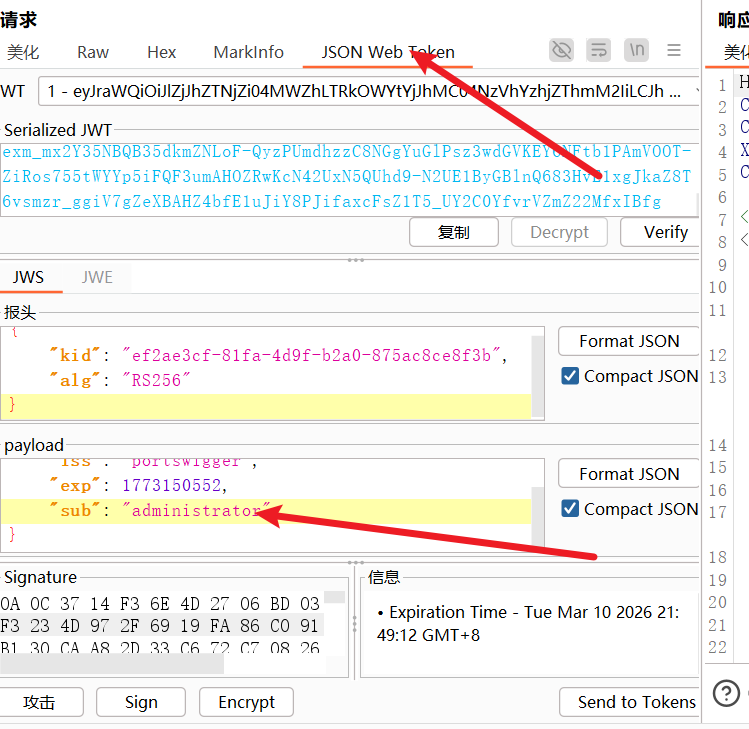This screenshot has height=729, width=749.
Task: Click the help question mark icon
Action: (728, 692)
